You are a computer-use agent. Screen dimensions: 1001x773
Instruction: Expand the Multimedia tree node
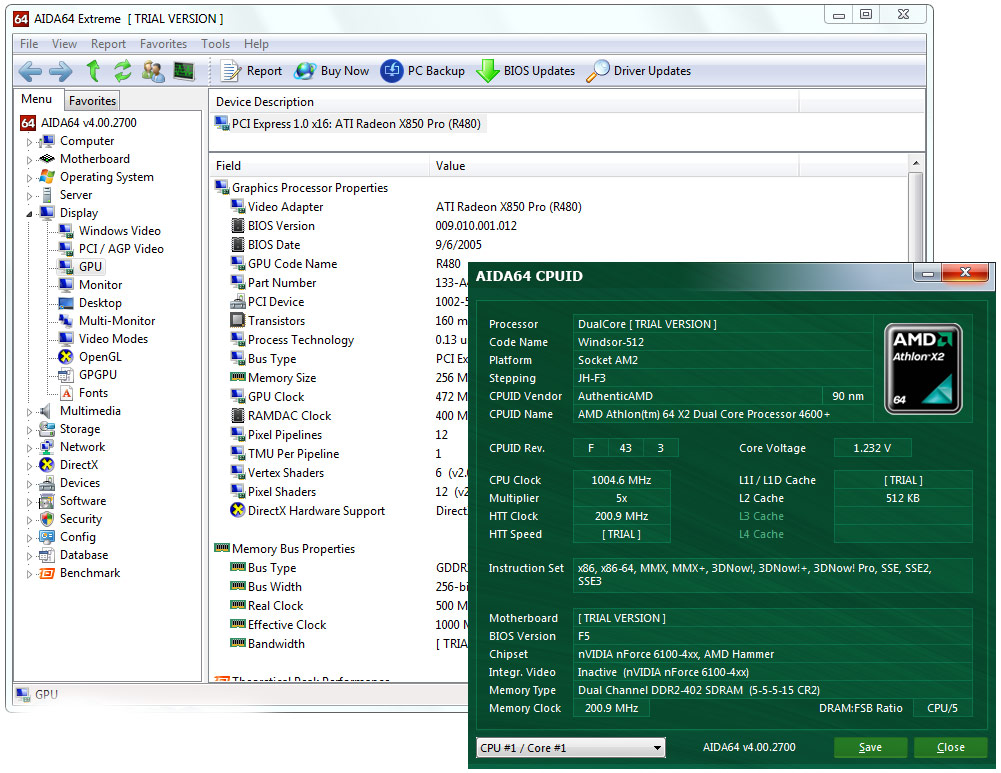click(29, 412)
